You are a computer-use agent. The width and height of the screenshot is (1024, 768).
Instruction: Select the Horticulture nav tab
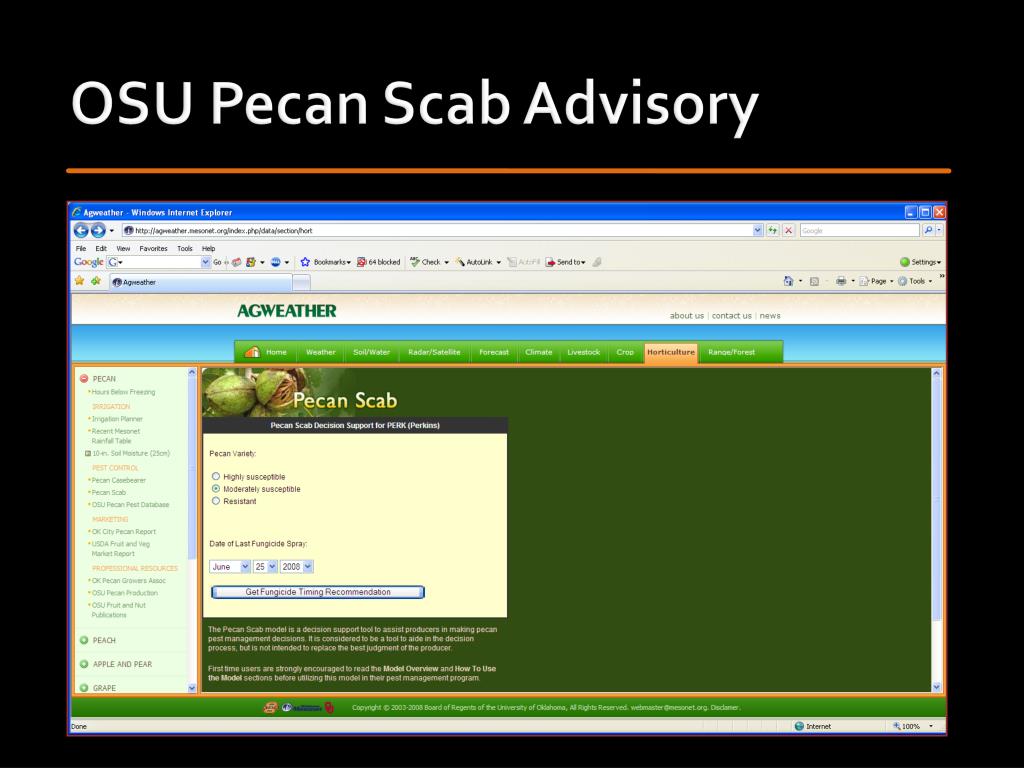pos(671,351)
